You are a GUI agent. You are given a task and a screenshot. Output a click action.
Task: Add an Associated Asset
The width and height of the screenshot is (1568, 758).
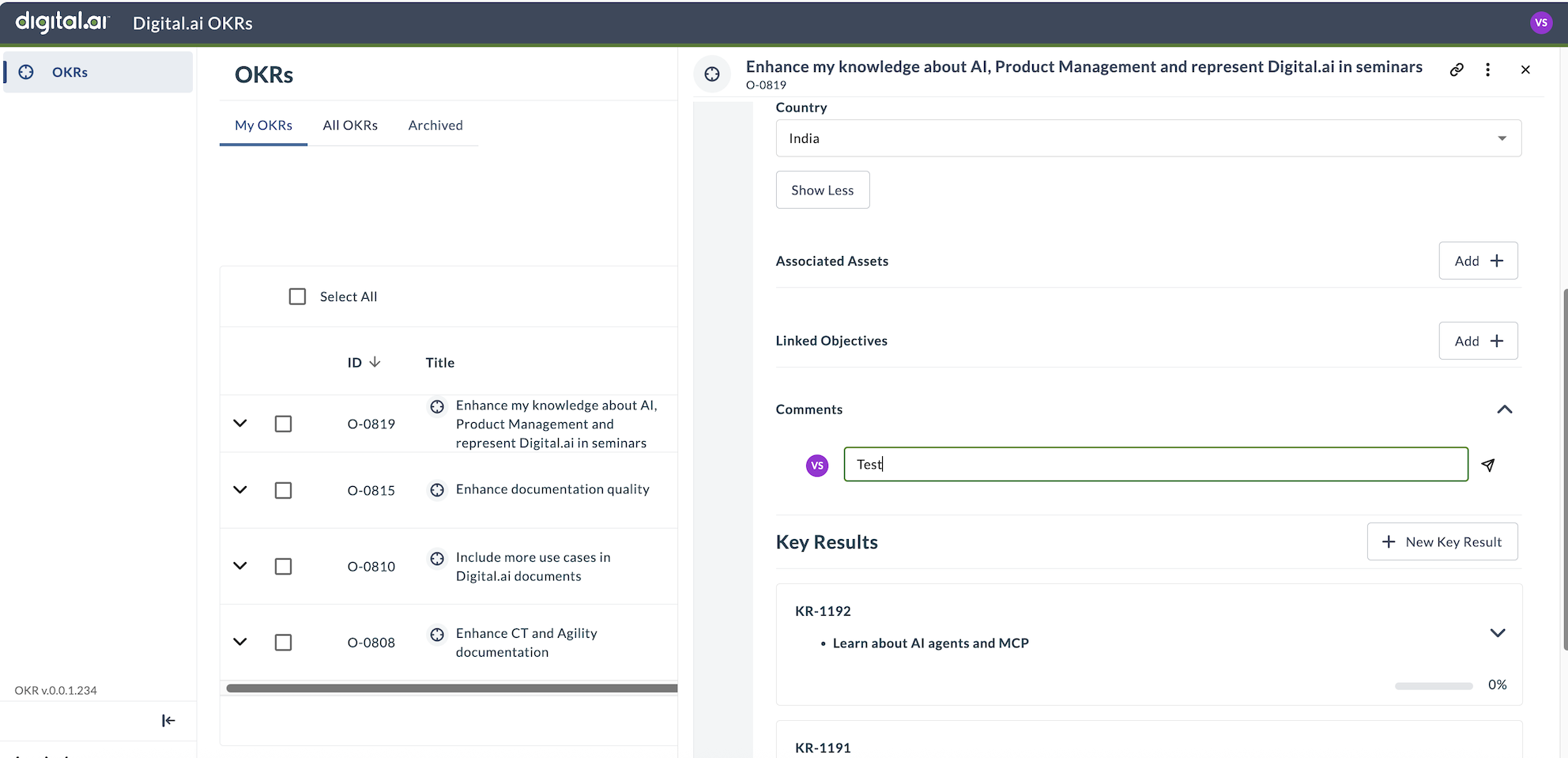tap(1478, 261)
